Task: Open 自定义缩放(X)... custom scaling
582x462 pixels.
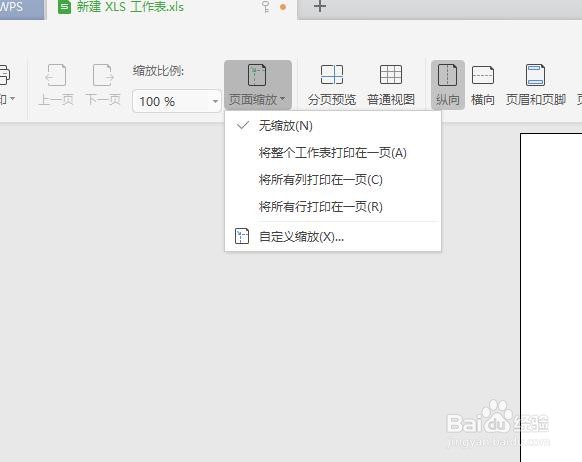Action: tap(333, 236)
